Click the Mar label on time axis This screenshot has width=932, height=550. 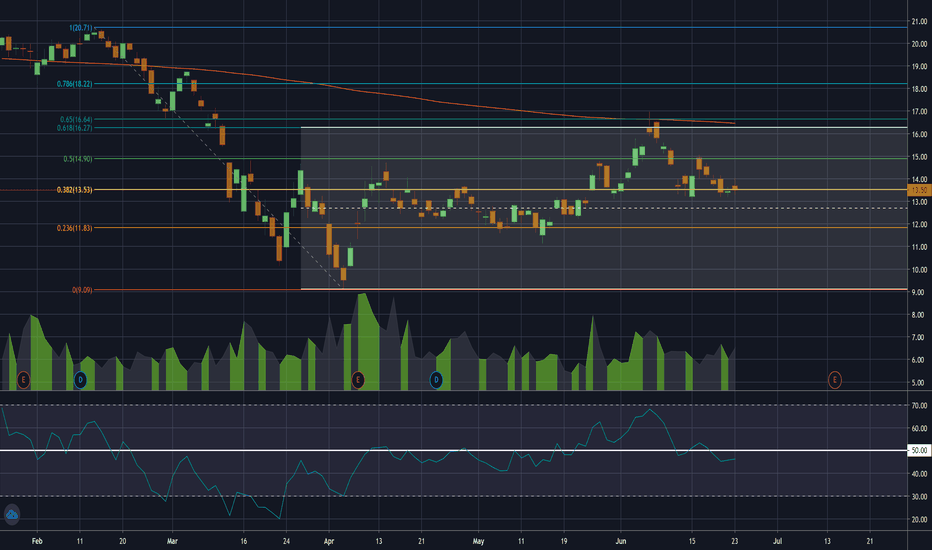tap(172, 541)
